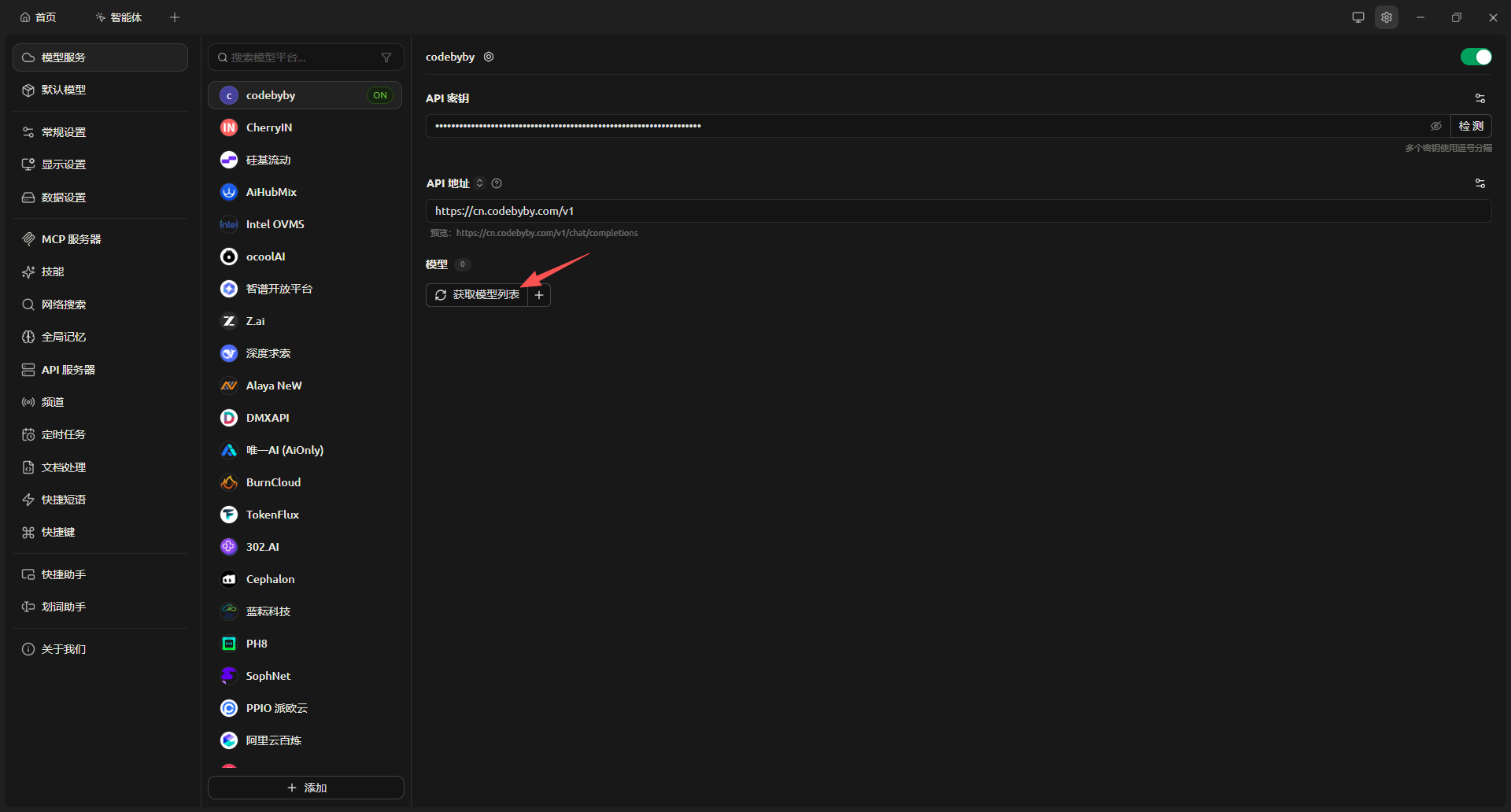
Task: Open 频道 settings section
Action: 100,402
